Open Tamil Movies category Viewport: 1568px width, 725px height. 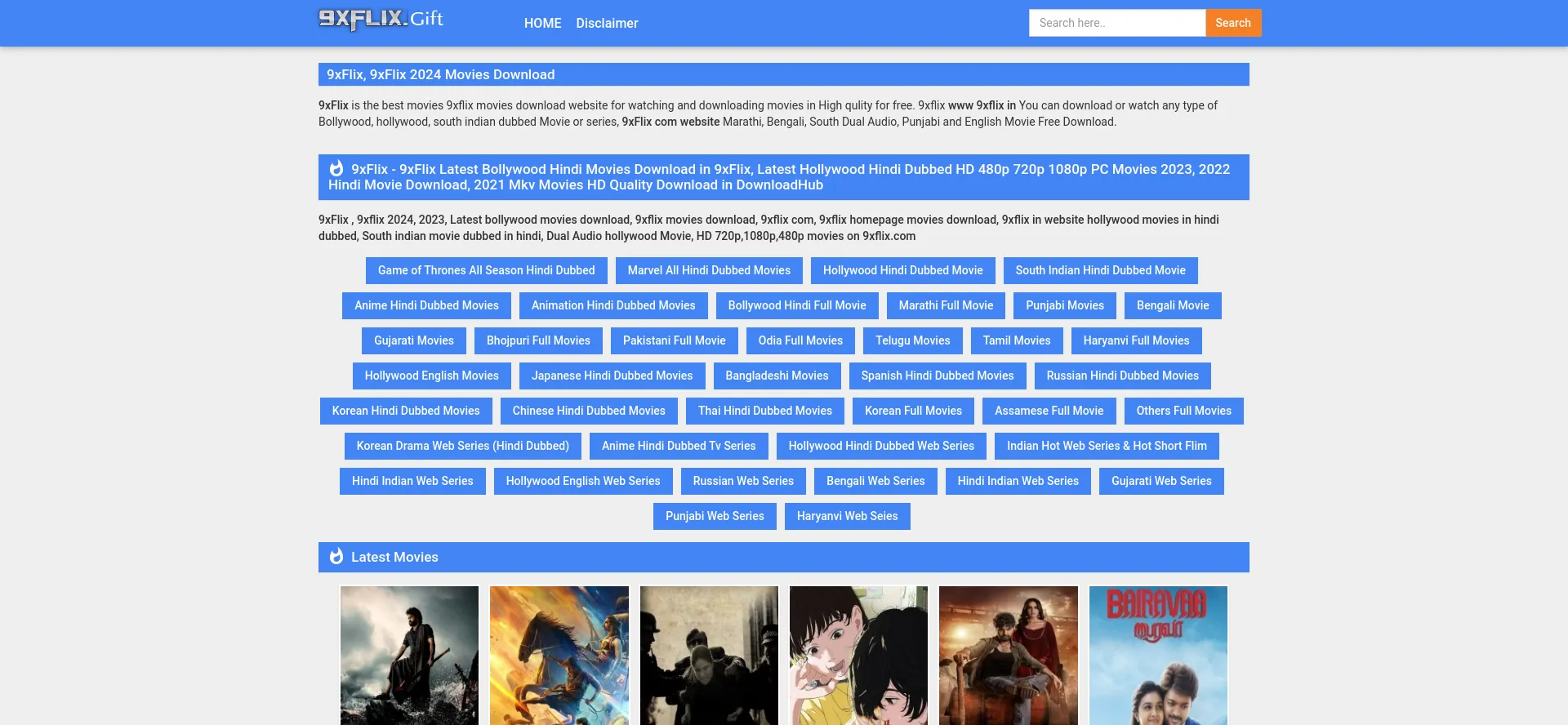[x=1017, y=340]
